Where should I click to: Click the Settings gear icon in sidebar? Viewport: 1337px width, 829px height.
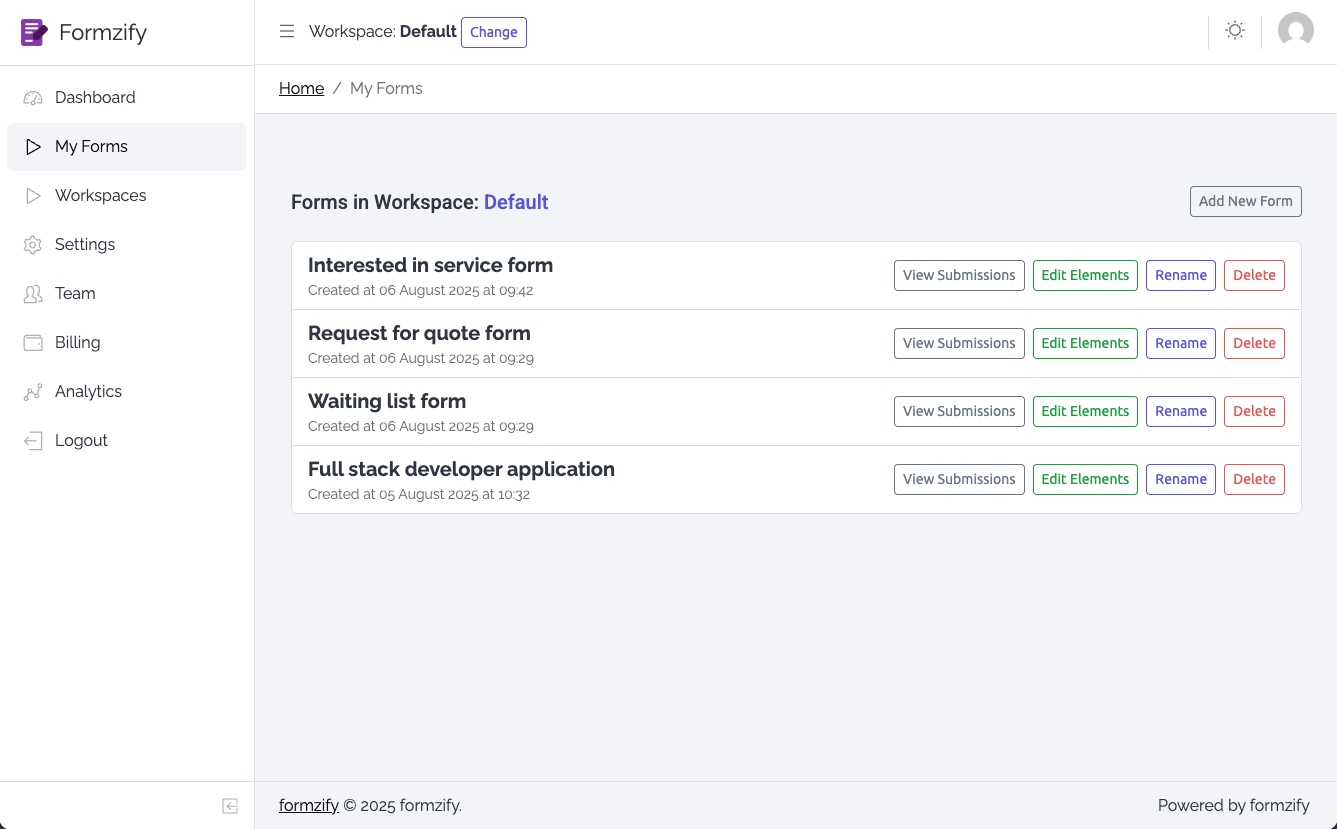pyautogui.click(x=33, y=245)
